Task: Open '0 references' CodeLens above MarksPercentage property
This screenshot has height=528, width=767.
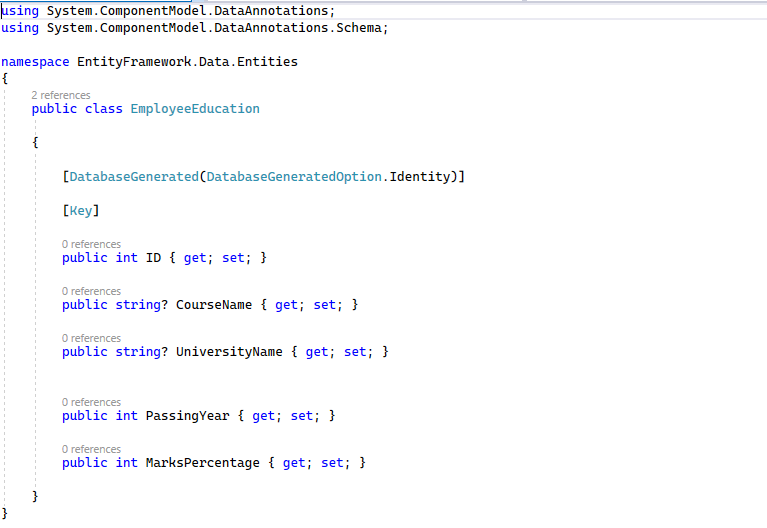Action: pos(91,449)
